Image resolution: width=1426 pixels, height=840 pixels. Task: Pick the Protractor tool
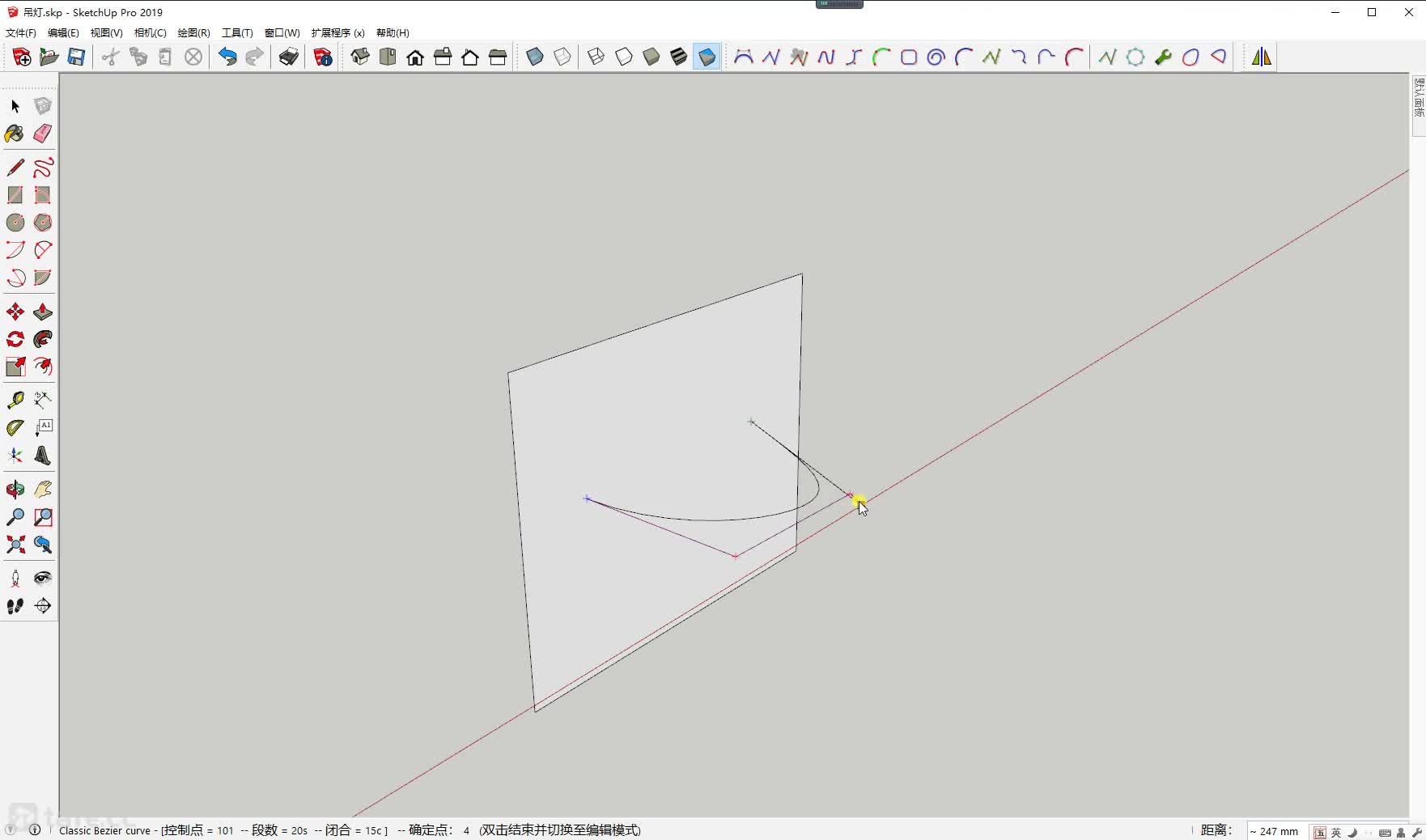pos(15,428)
